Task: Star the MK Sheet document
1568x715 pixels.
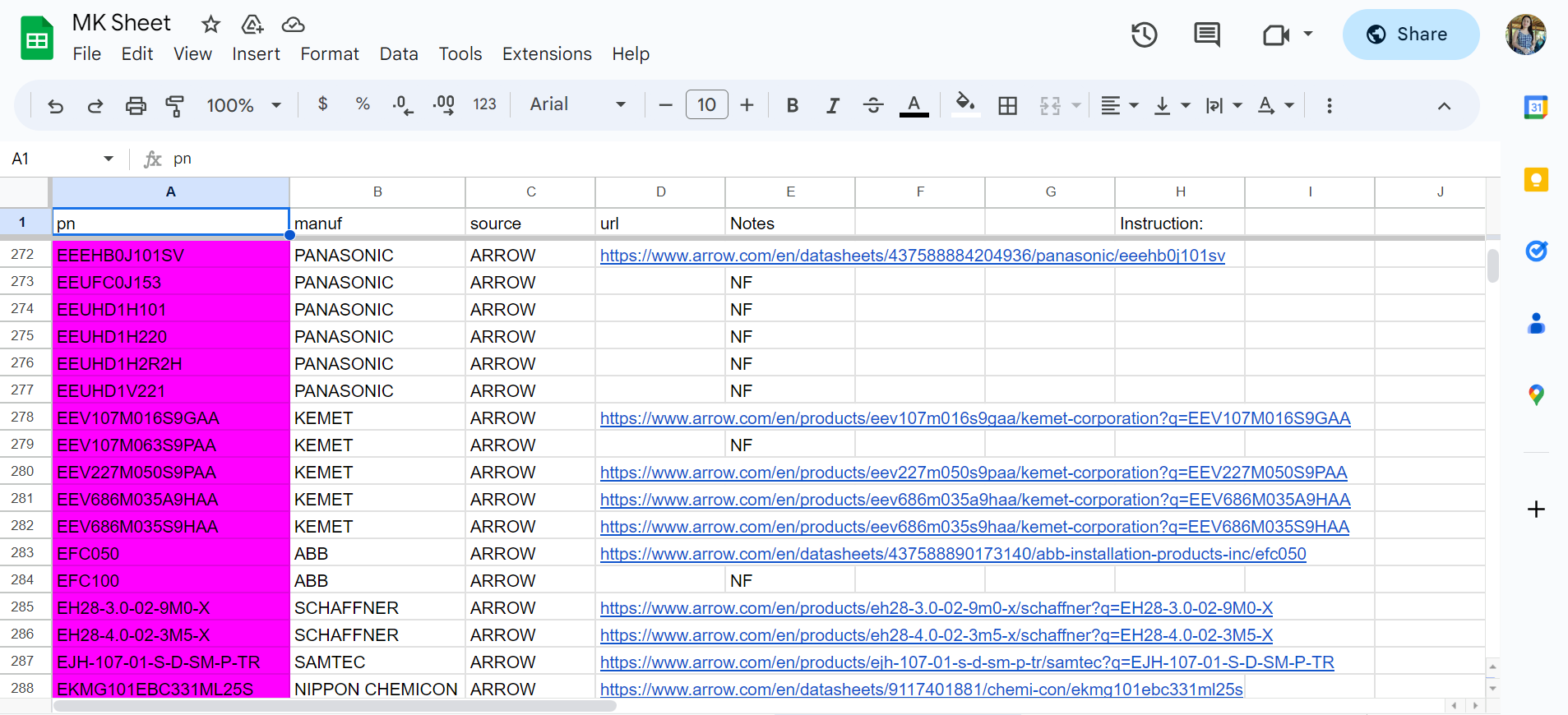Action: pos(211,25)
